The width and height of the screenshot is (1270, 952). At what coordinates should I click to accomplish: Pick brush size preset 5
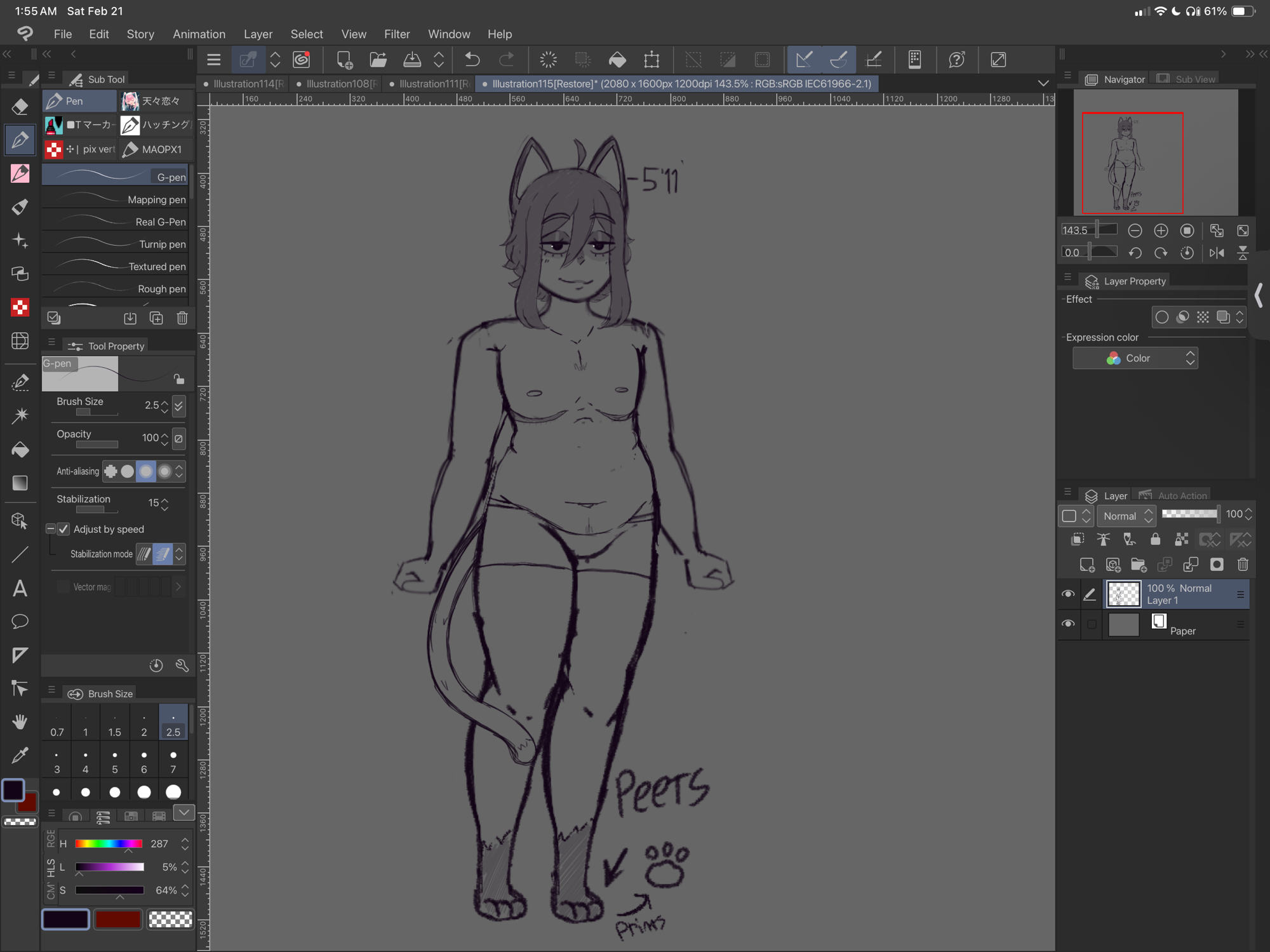(114, 761)
